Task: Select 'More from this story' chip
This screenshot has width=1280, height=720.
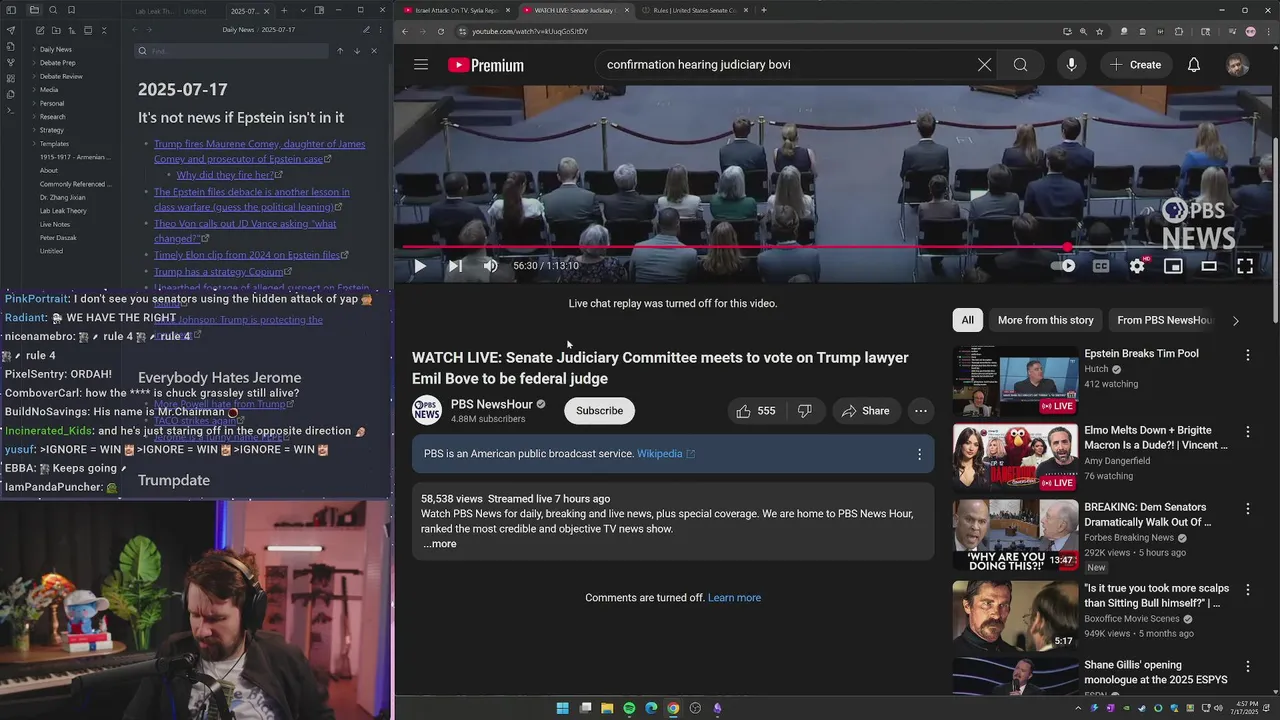Action: coord(1045,320)
